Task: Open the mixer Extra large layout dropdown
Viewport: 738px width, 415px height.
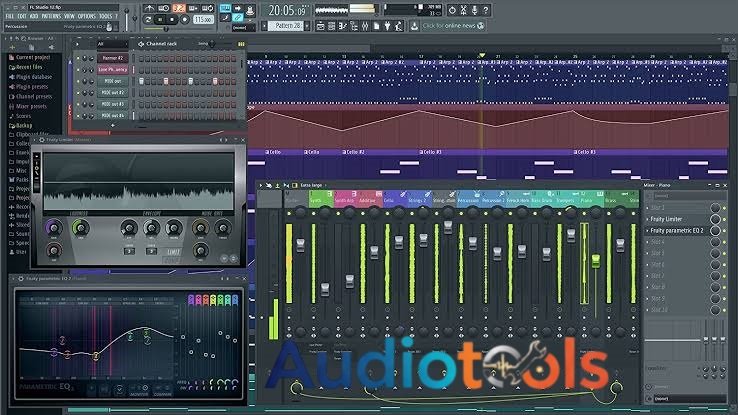Action: pyautogui.click(x=312, y=185)
